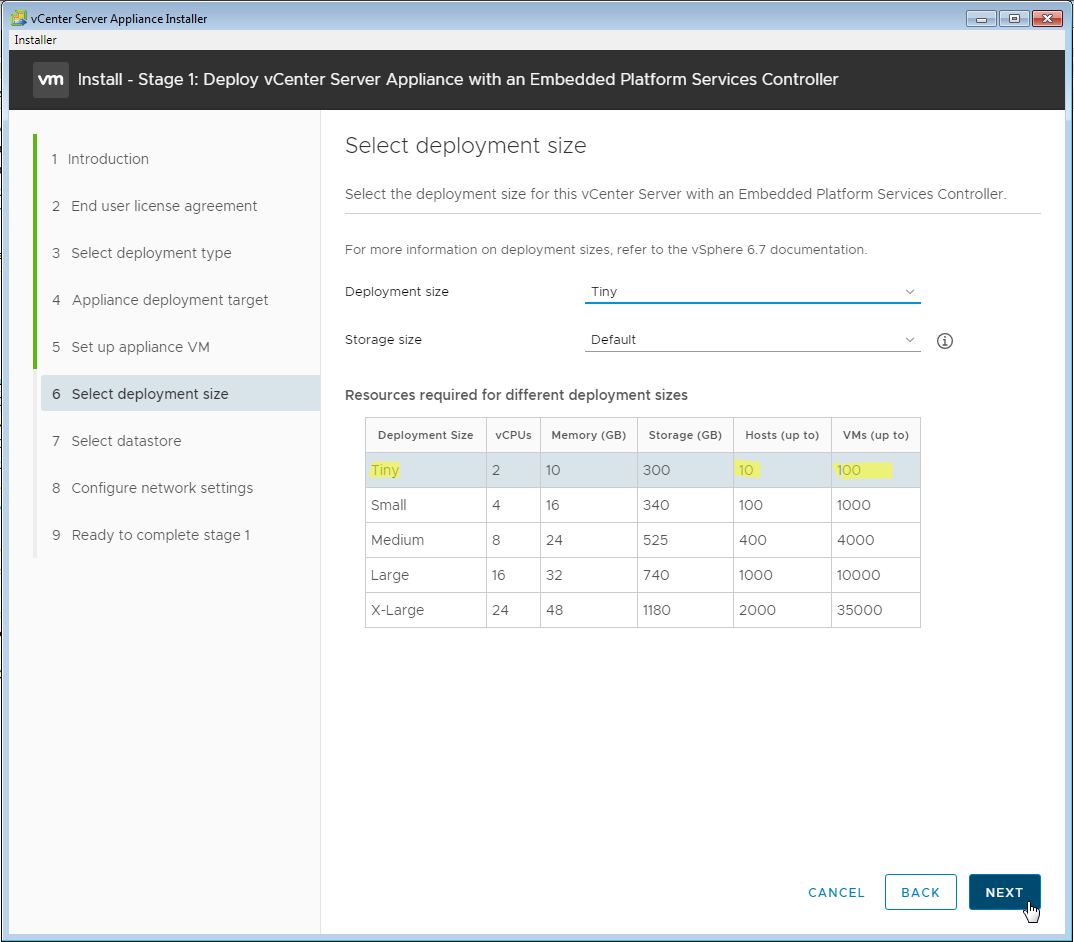Maximize the installer window
1074x942 pixels.
click(x=1014, y=18)
